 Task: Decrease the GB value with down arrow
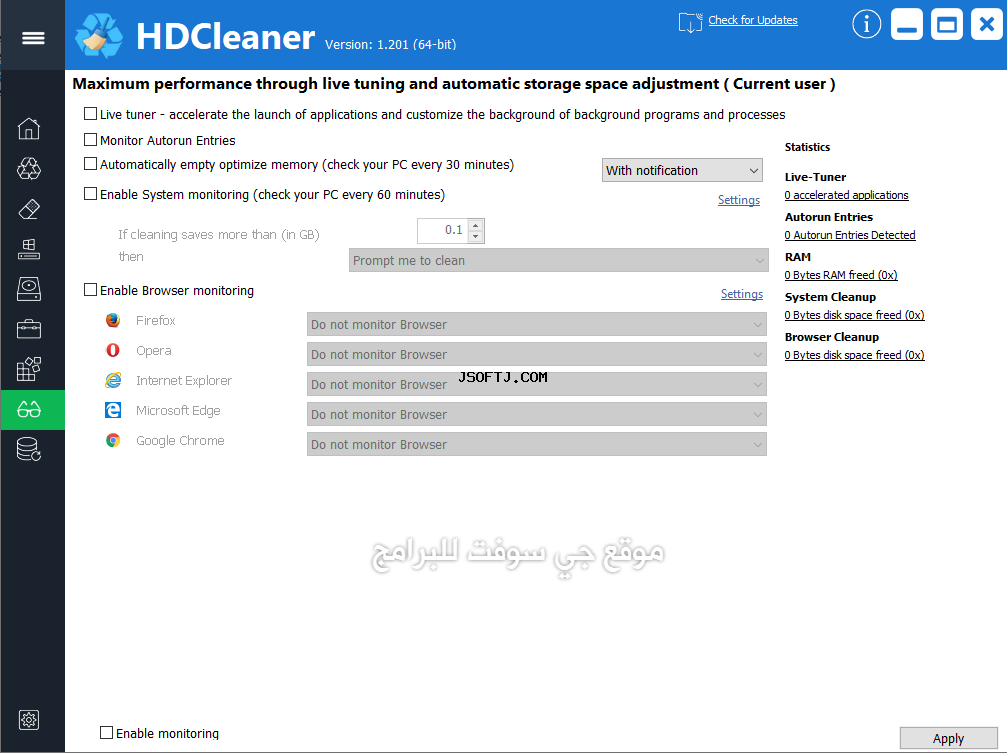pos(476,236)
